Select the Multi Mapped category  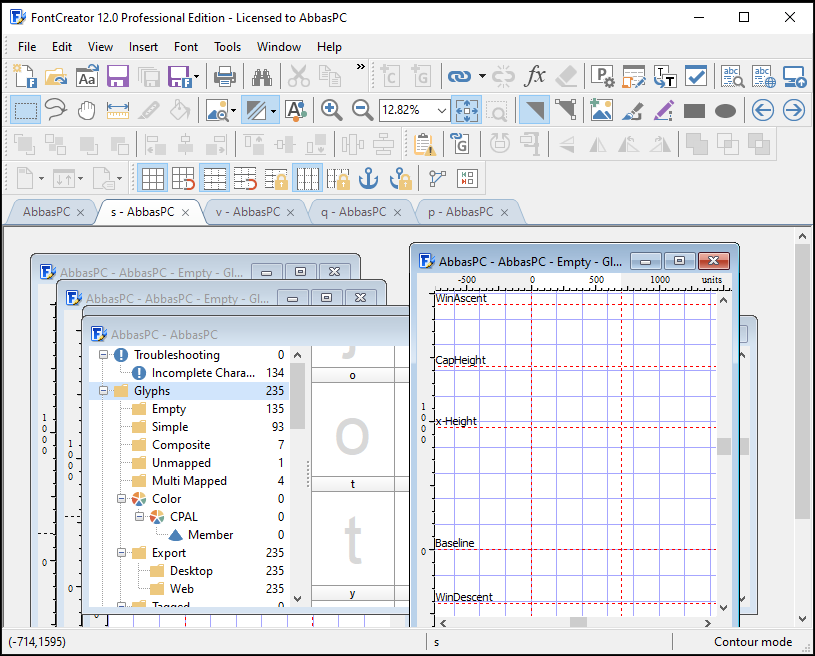[x=189, y=481]
